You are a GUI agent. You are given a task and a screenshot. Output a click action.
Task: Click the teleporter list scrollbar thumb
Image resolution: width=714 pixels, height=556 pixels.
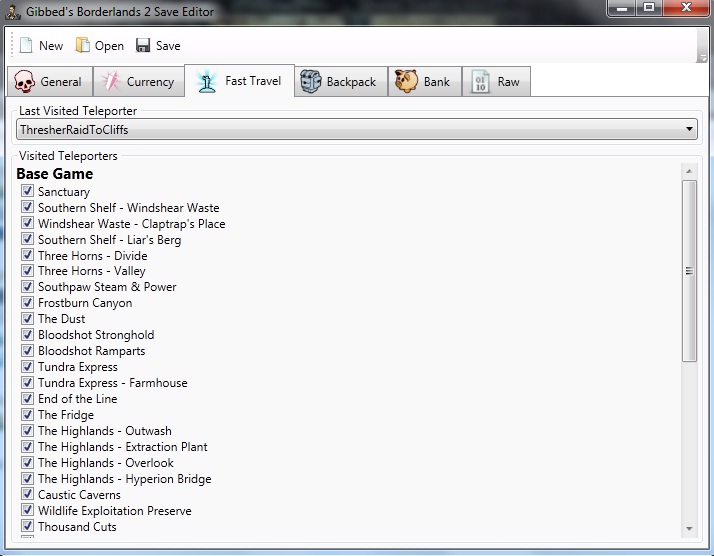689,271
